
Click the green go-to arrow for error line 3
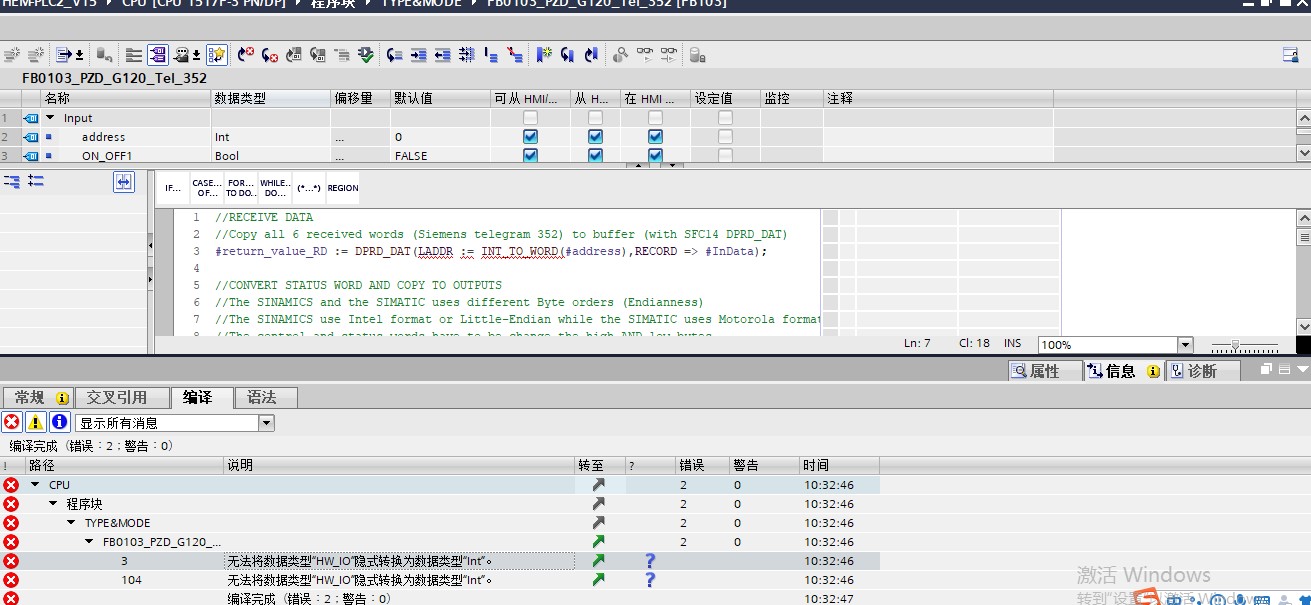click(x=598, y=561)
